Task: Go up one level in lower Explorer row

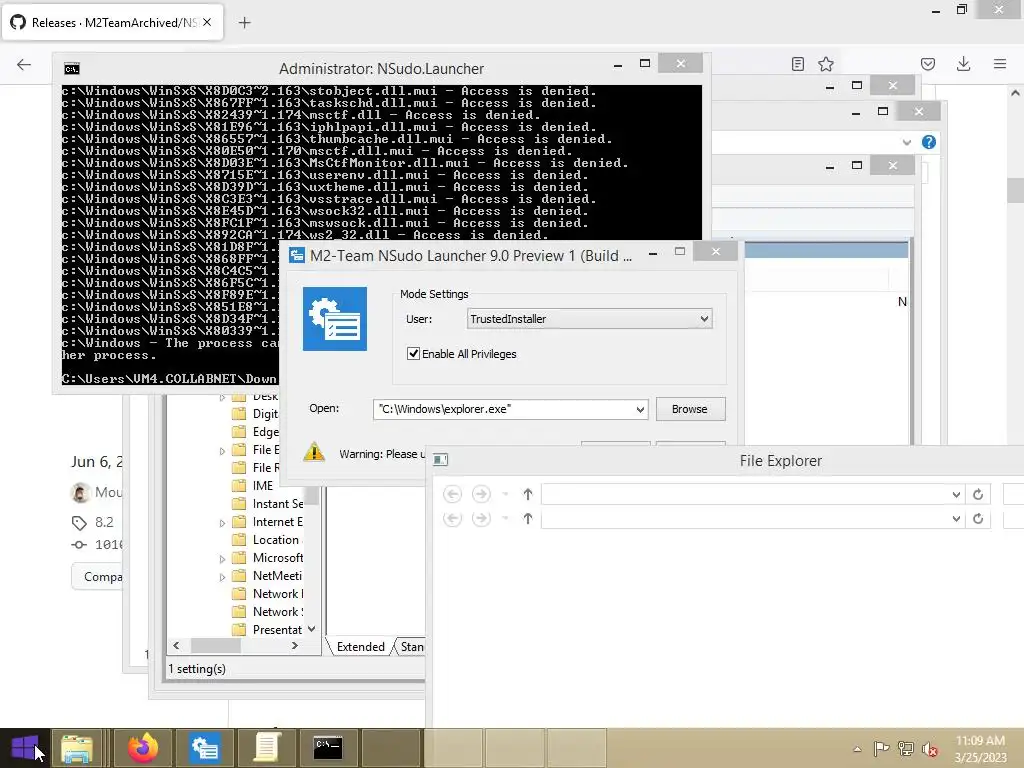Action: click(528, 519)
